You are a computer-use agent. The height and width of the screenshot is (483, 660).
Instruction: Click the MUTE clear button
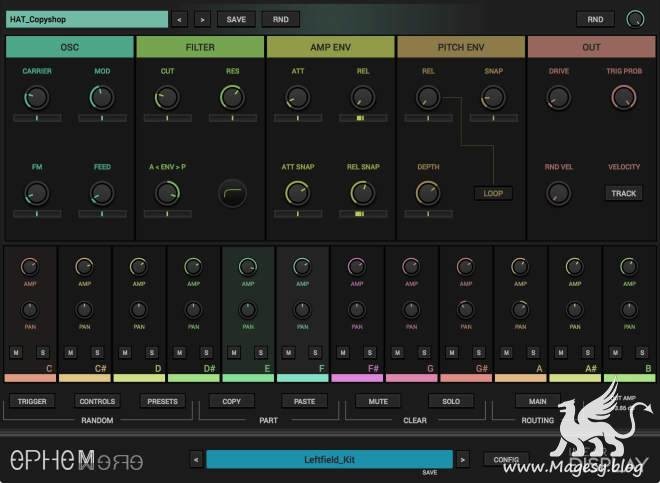378,401
